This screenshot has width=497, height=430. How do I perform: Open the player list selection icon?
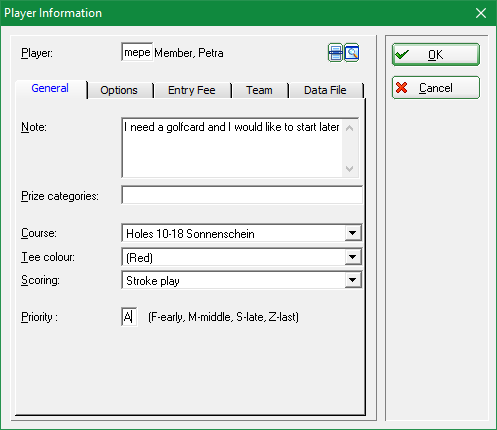(335, 53)
